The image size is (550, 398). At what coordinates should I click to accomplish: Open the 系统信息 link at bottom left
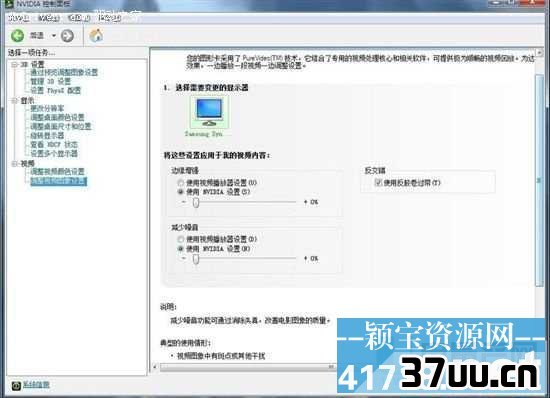point(36,385)
